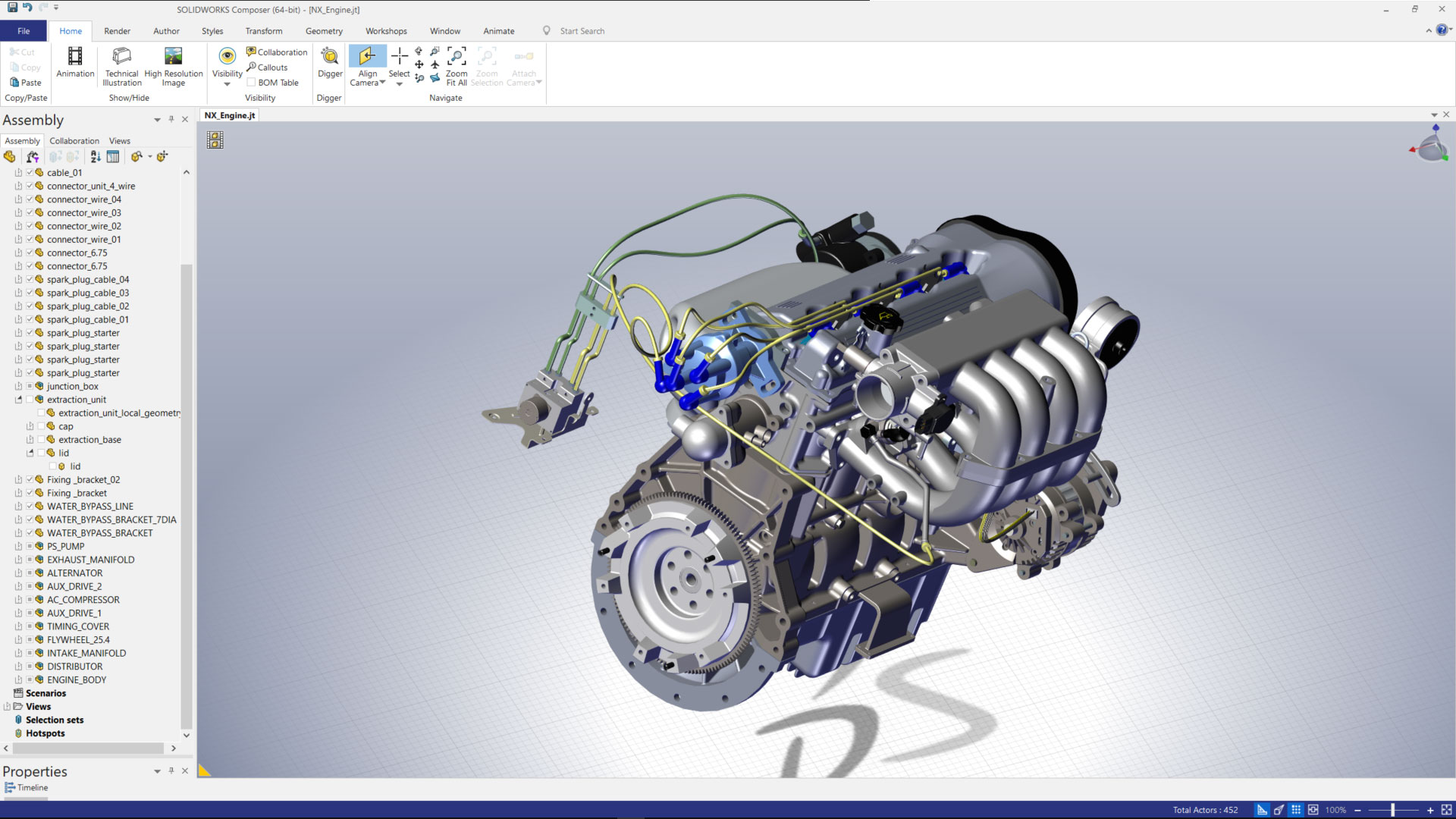Screen dimensions: 1456x819
Task: Select the Align Camera tool
Action: (366, 64)
